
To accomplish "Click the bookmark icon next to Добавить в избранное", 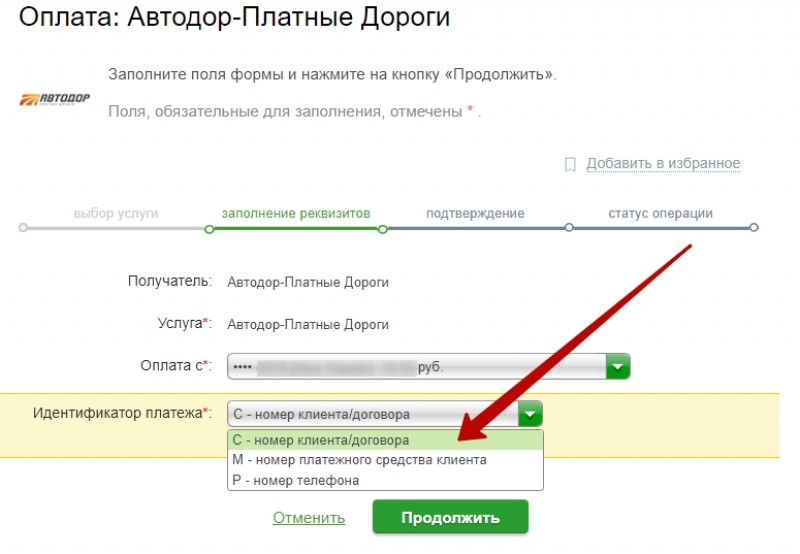I will tap(570, 164).
